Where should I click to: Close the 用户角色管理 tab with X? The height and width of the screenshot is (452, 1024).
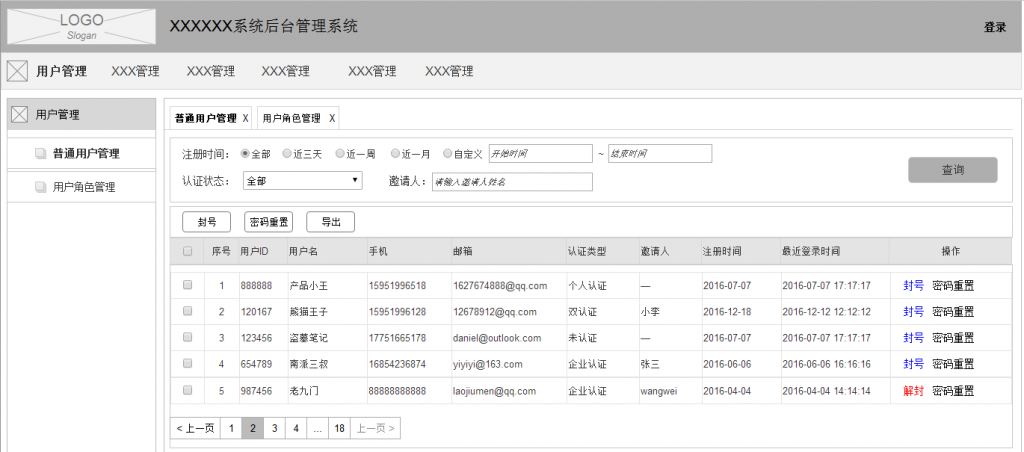coord(333,118)
